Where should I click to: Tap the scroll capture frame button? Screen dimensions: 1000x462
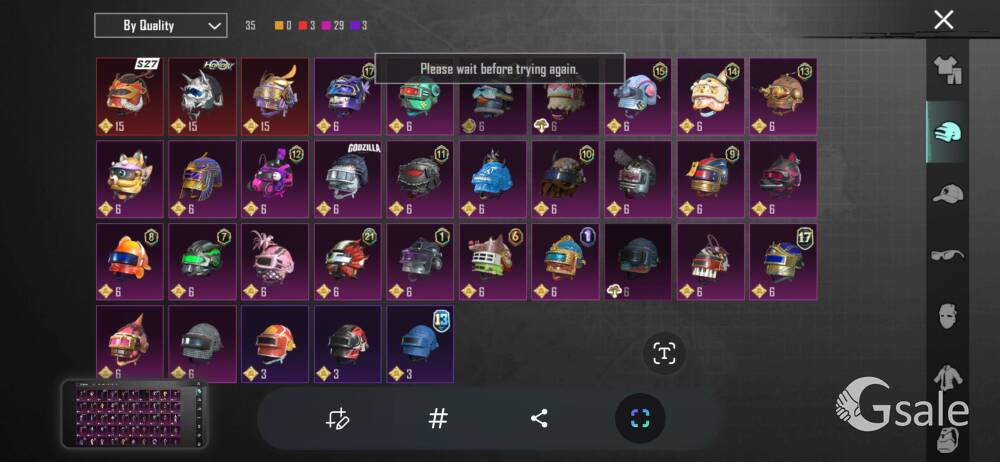coord(640,419)
